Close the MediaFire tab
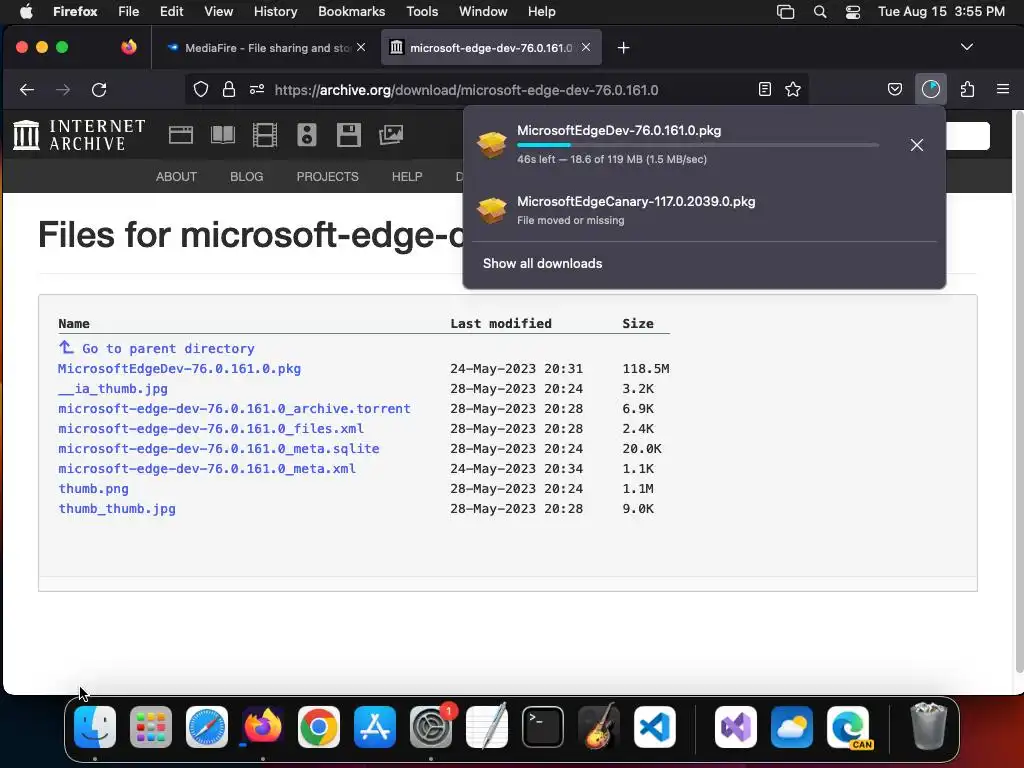The width and height of the screenshot is (1024, 768). 361,48
